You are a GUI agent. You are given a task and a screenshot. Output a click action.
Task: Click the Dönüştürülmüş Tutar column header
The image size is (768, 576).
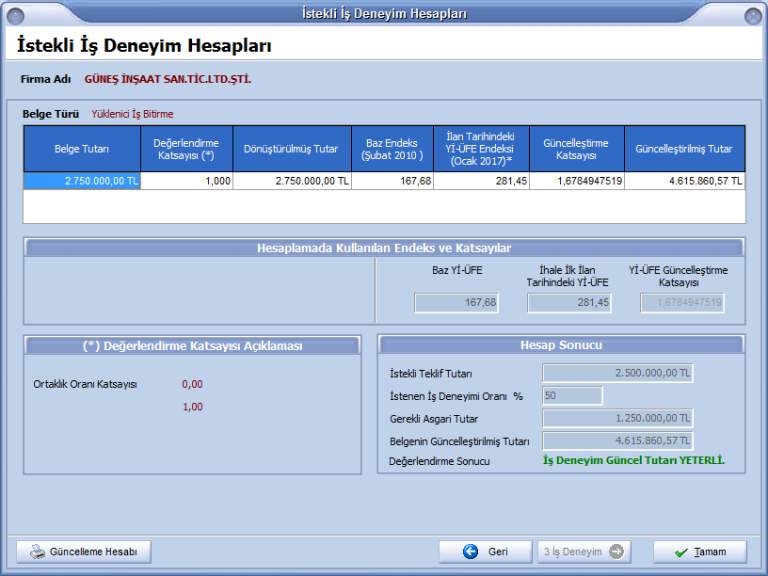291,149
